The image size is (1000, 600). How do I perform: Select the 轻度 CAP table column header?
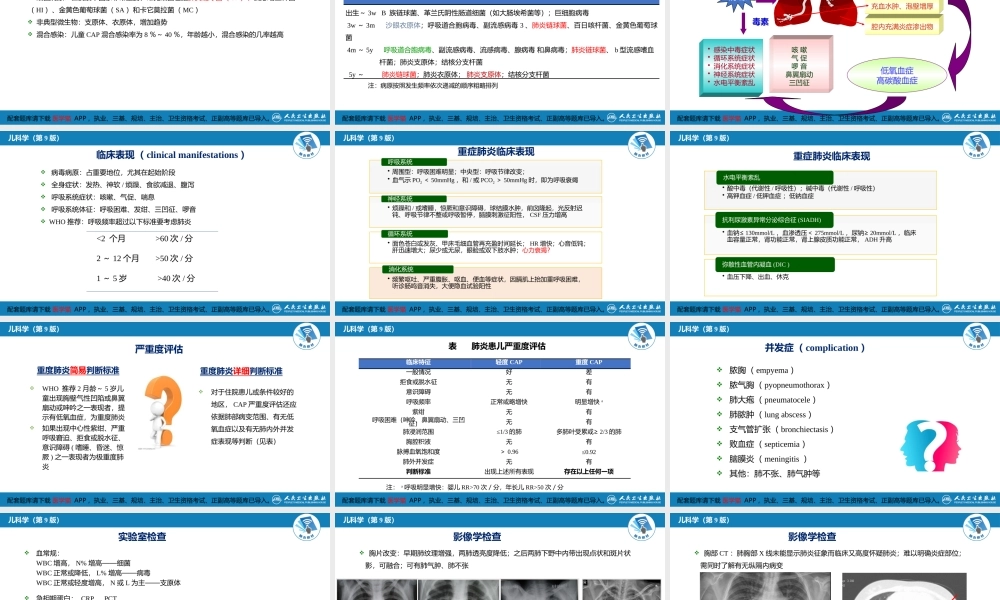pos(509,361)
